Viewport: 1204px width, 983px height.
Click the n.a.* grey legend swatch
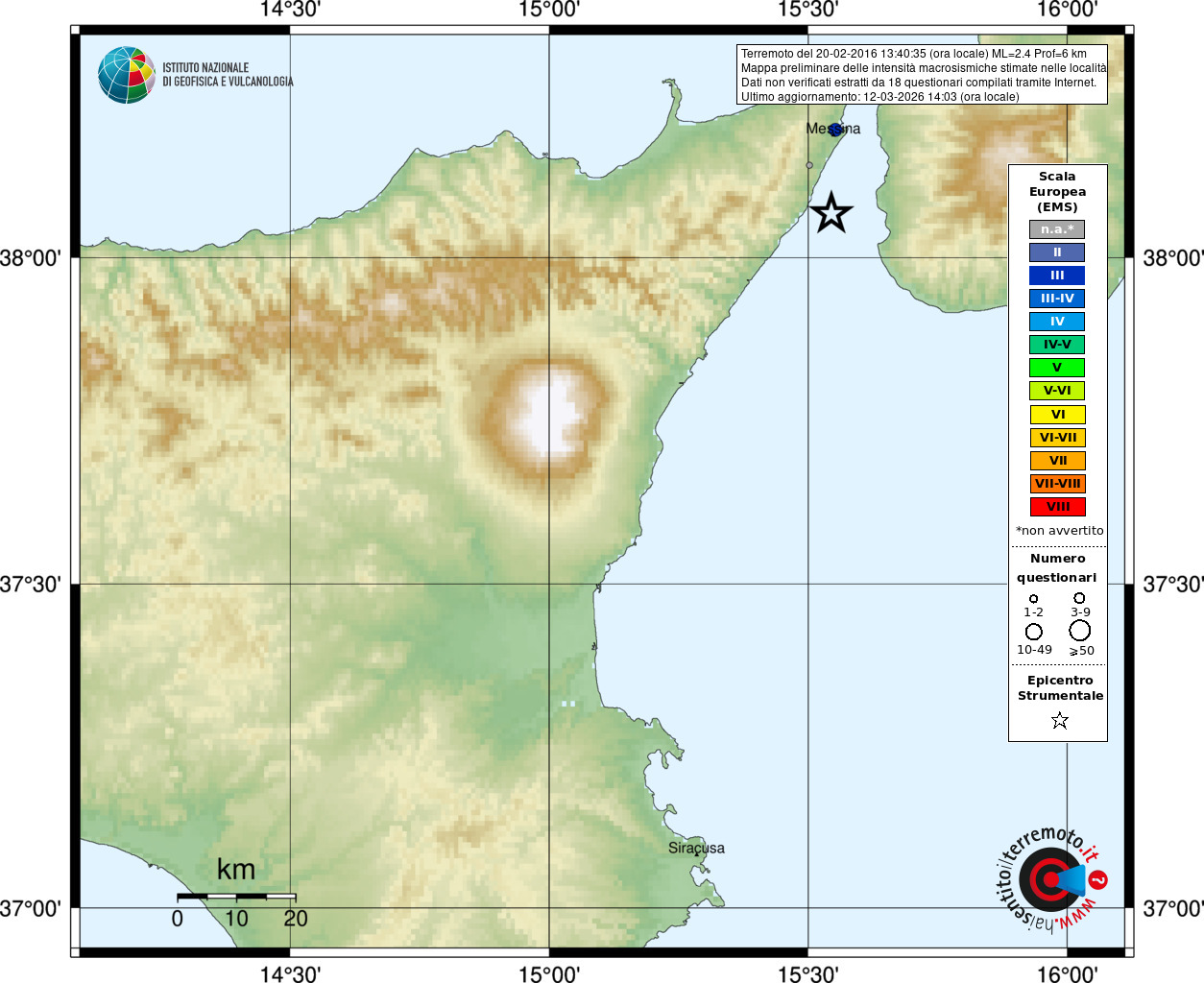tap(1057, 229)
